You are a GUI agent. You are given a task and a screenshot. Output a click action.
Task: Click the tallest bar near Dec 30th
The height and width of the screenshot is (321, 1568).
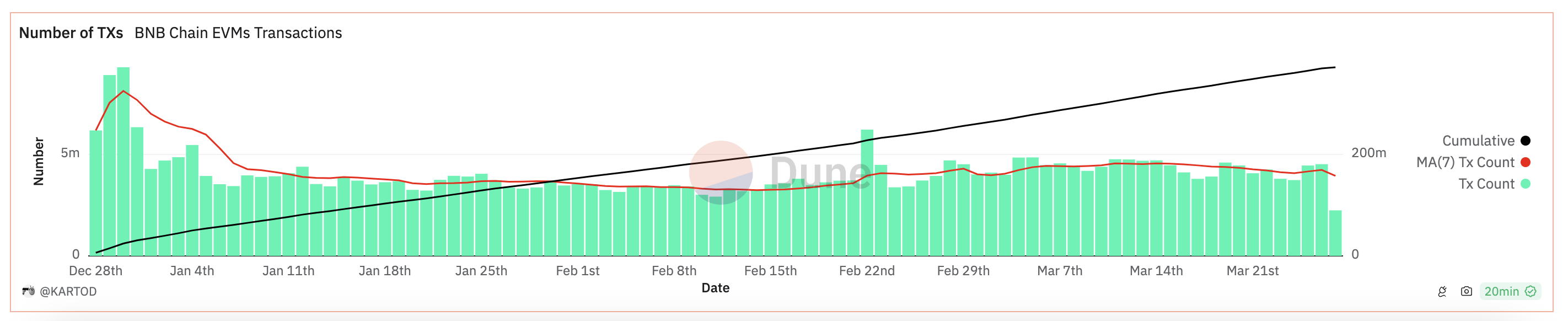(x=123, y=162)
